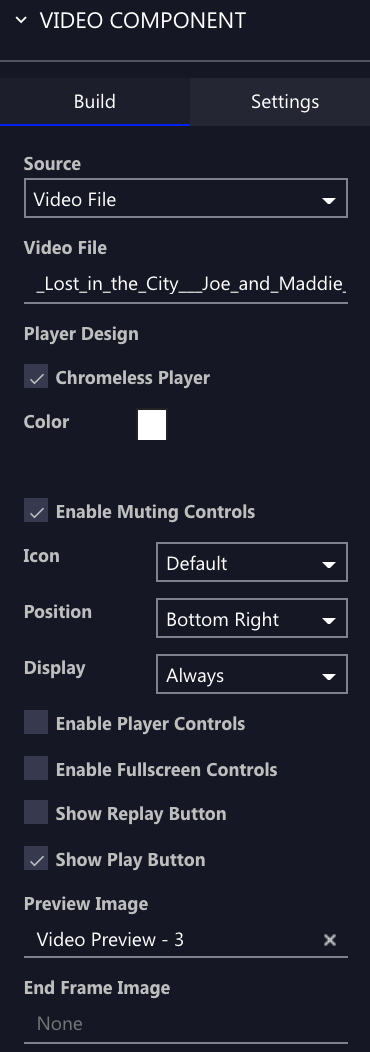
Task: Check the Enable Fullscreen Controls box
Action: 36,768
